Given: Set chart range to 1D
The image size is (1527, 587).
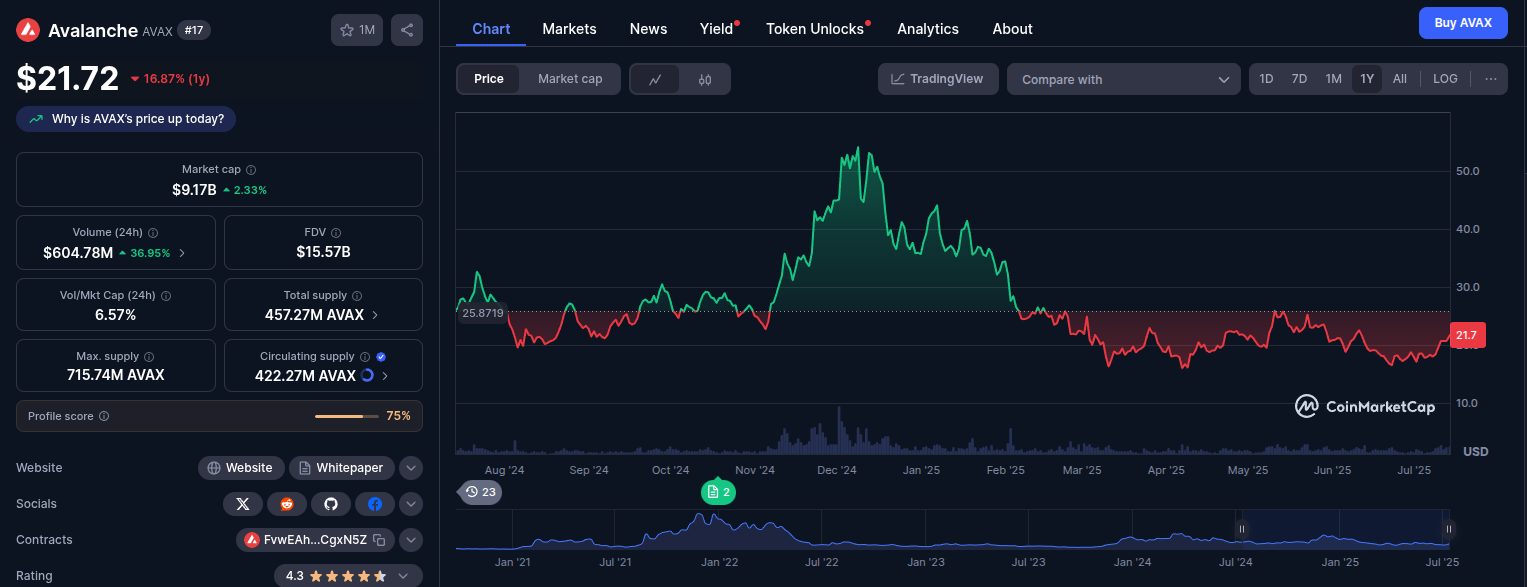Looking at the screenshot, I should coord(1266,79).
